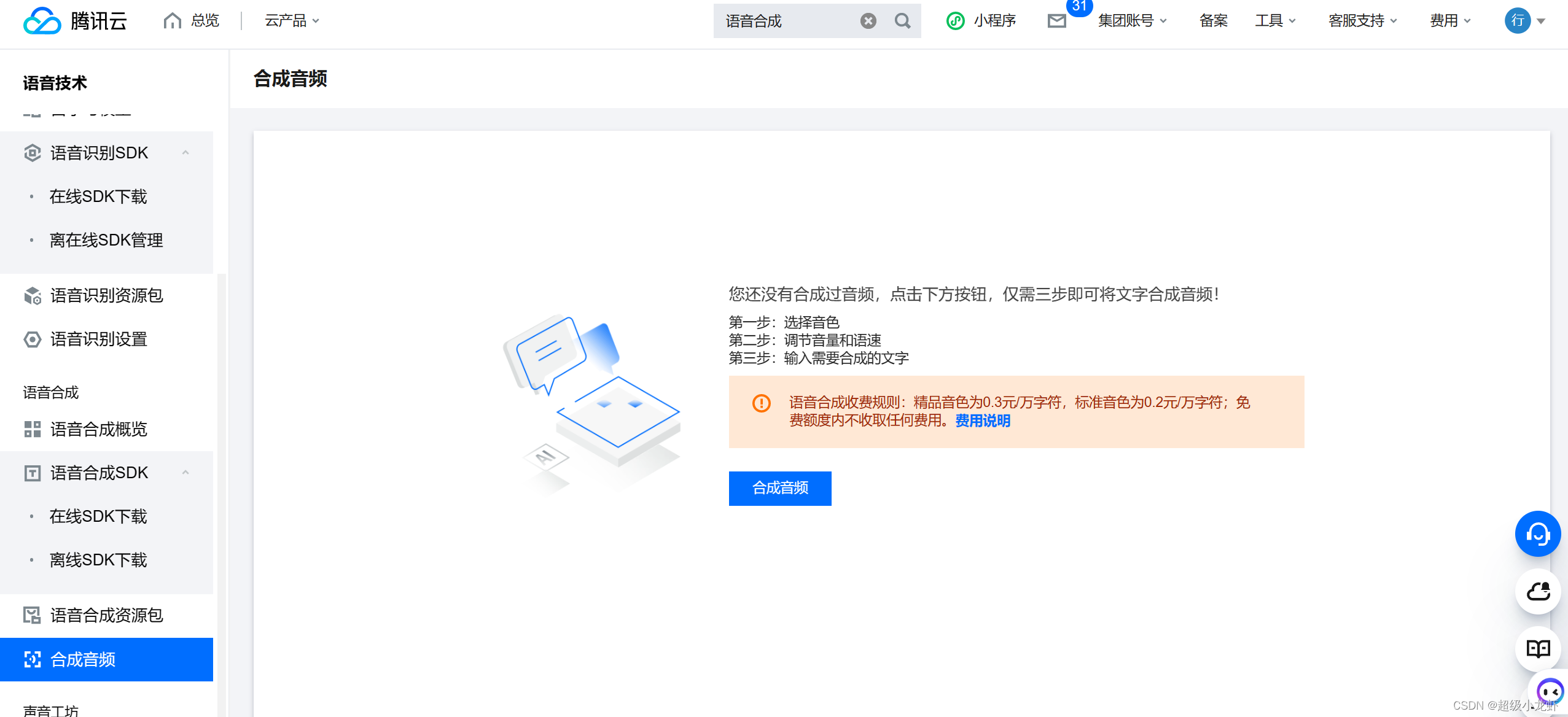The height and width of the screenshot is (717, 1568).
Task: Open the customer service headset icon
Action: (x=1537, y=533)
